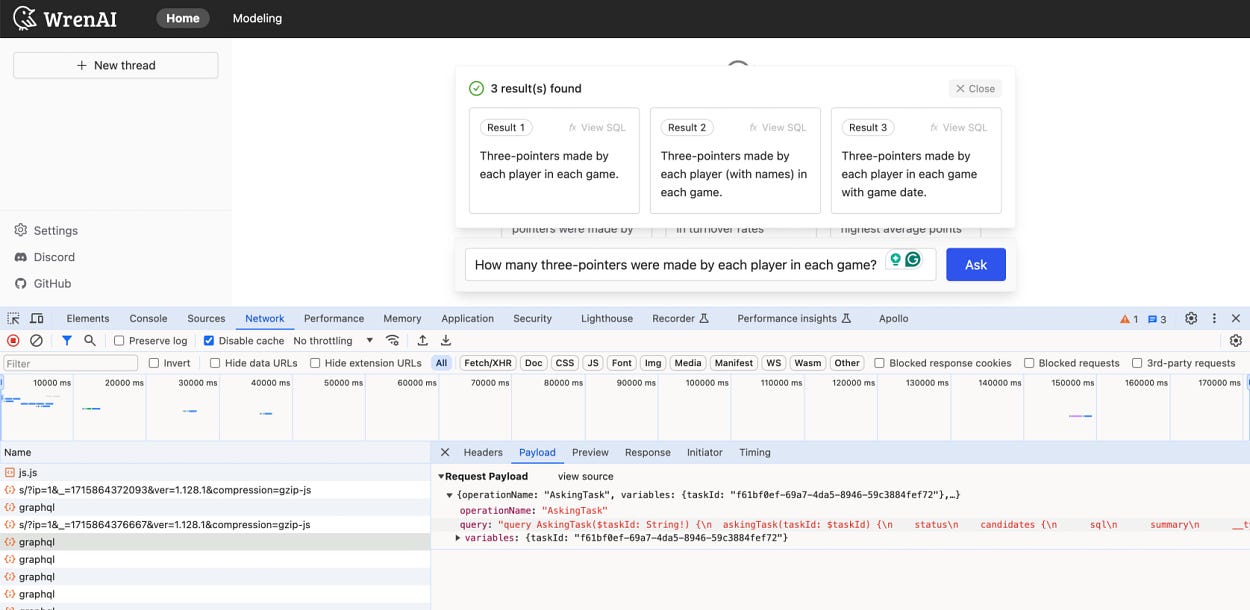The image size is (1250, 610).
Task: Switch to the Modeling page
Action: [257, 18]
